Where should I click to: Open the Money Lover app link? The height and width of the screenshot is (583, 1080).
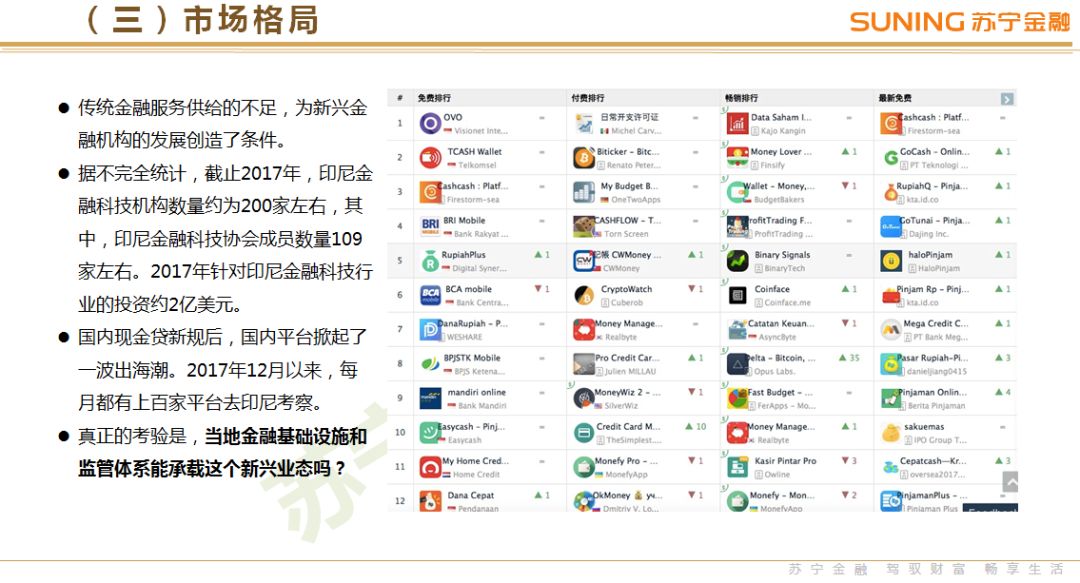(x=781, y=152)
